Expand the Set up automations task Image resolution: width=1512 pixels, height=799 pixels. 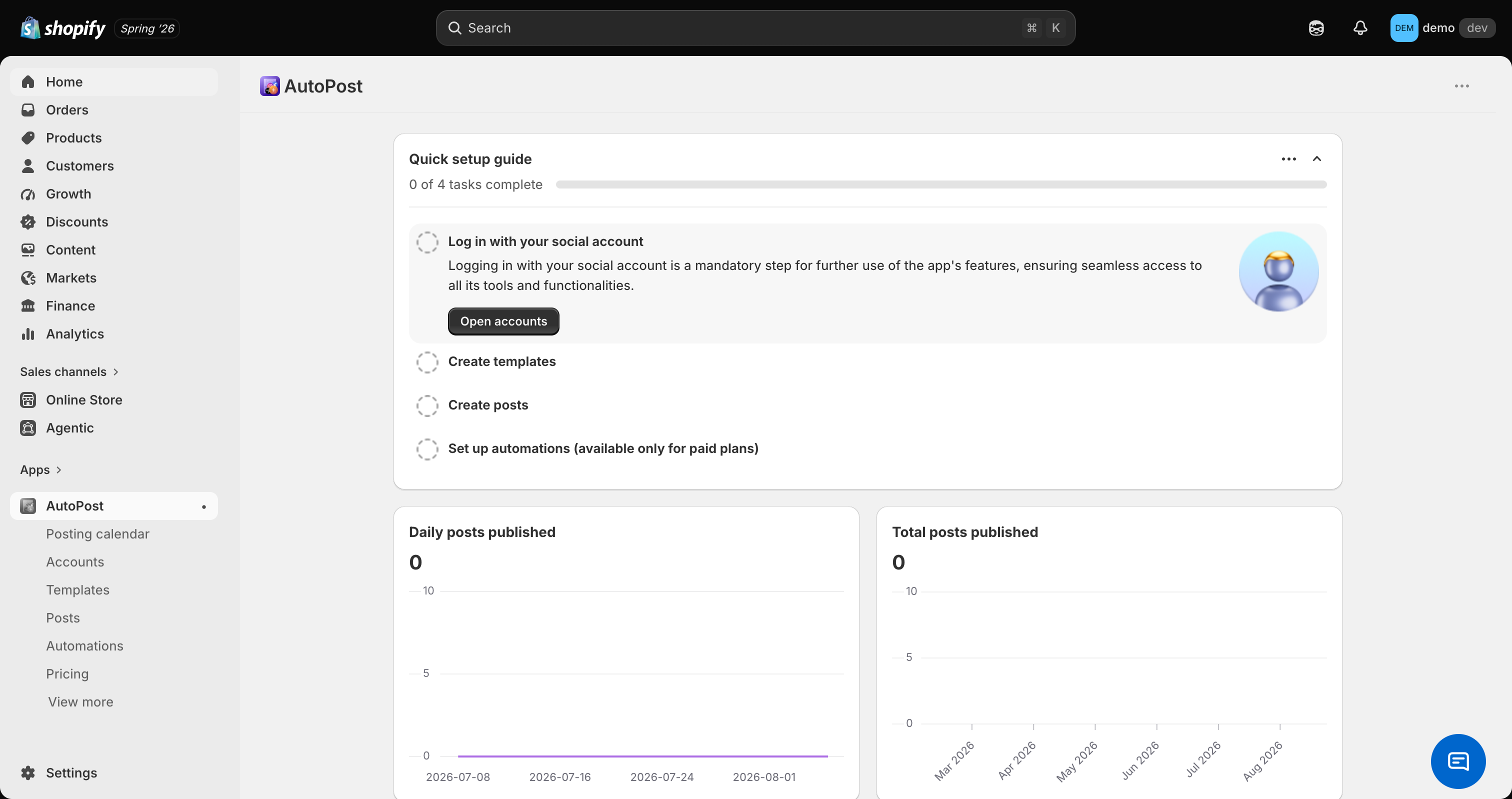(x=603, y=448)
